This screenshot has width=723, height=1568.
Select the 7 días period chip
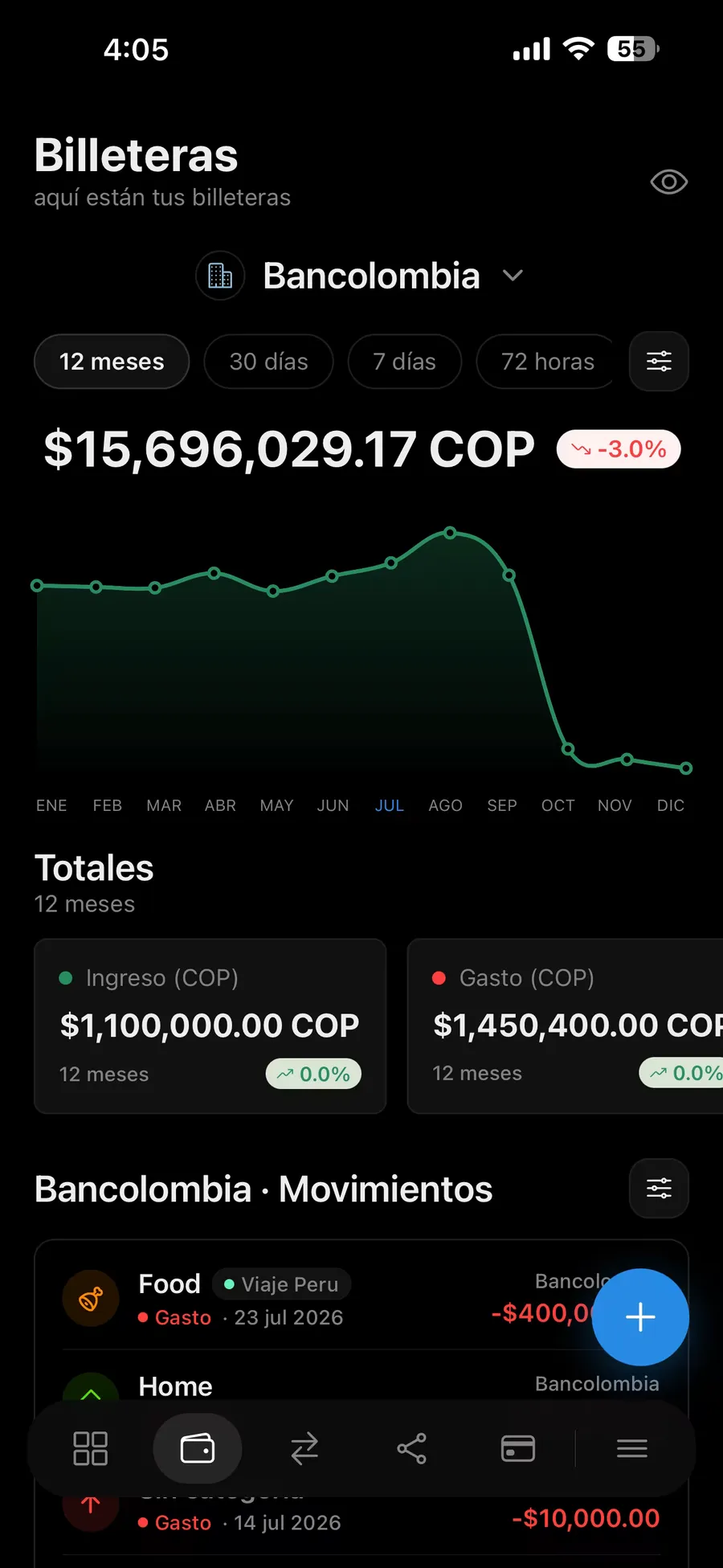[405, 362]
